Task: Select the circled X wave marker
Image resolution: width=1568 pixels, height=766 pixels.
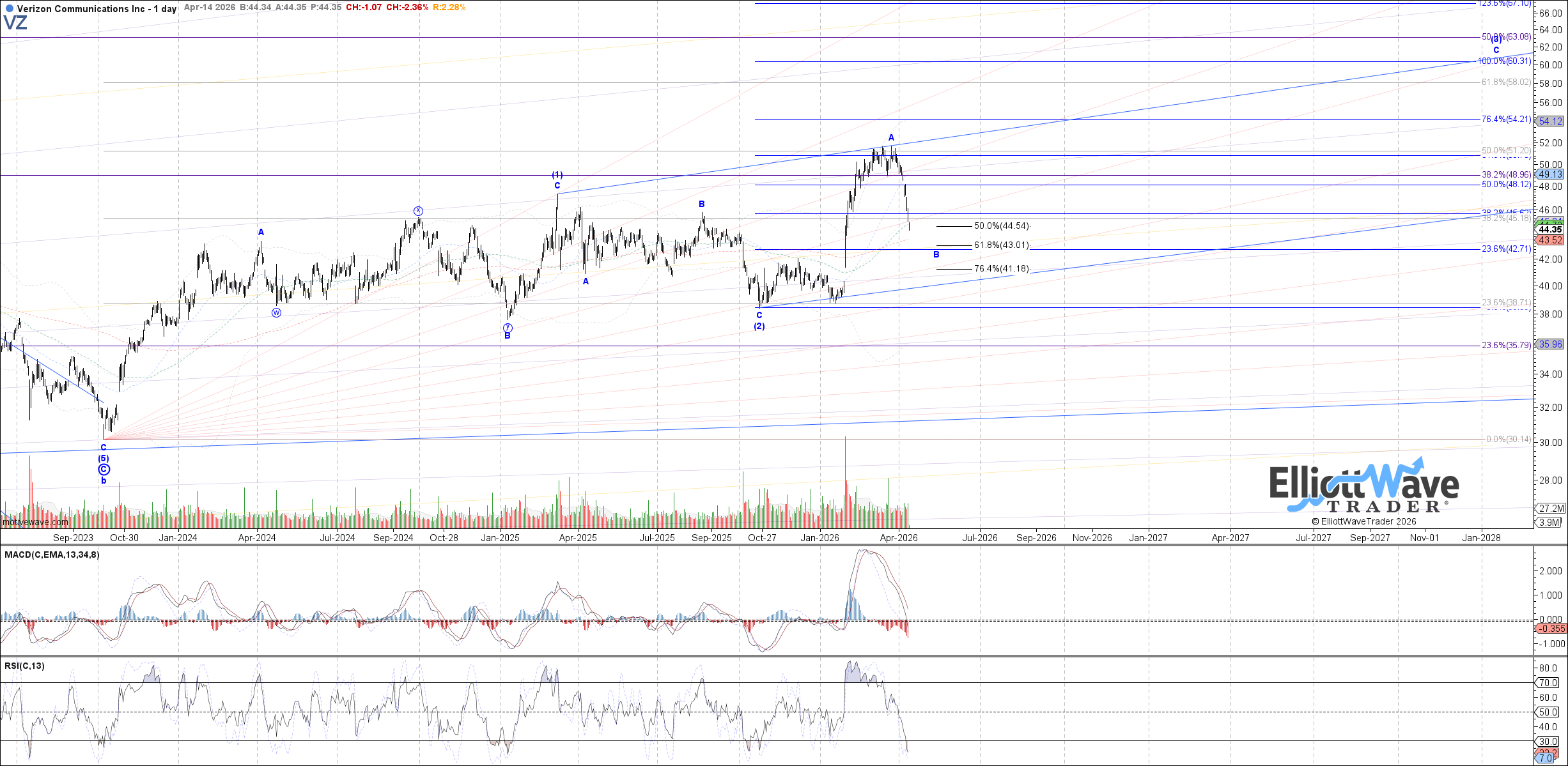Action: (418, 211)
